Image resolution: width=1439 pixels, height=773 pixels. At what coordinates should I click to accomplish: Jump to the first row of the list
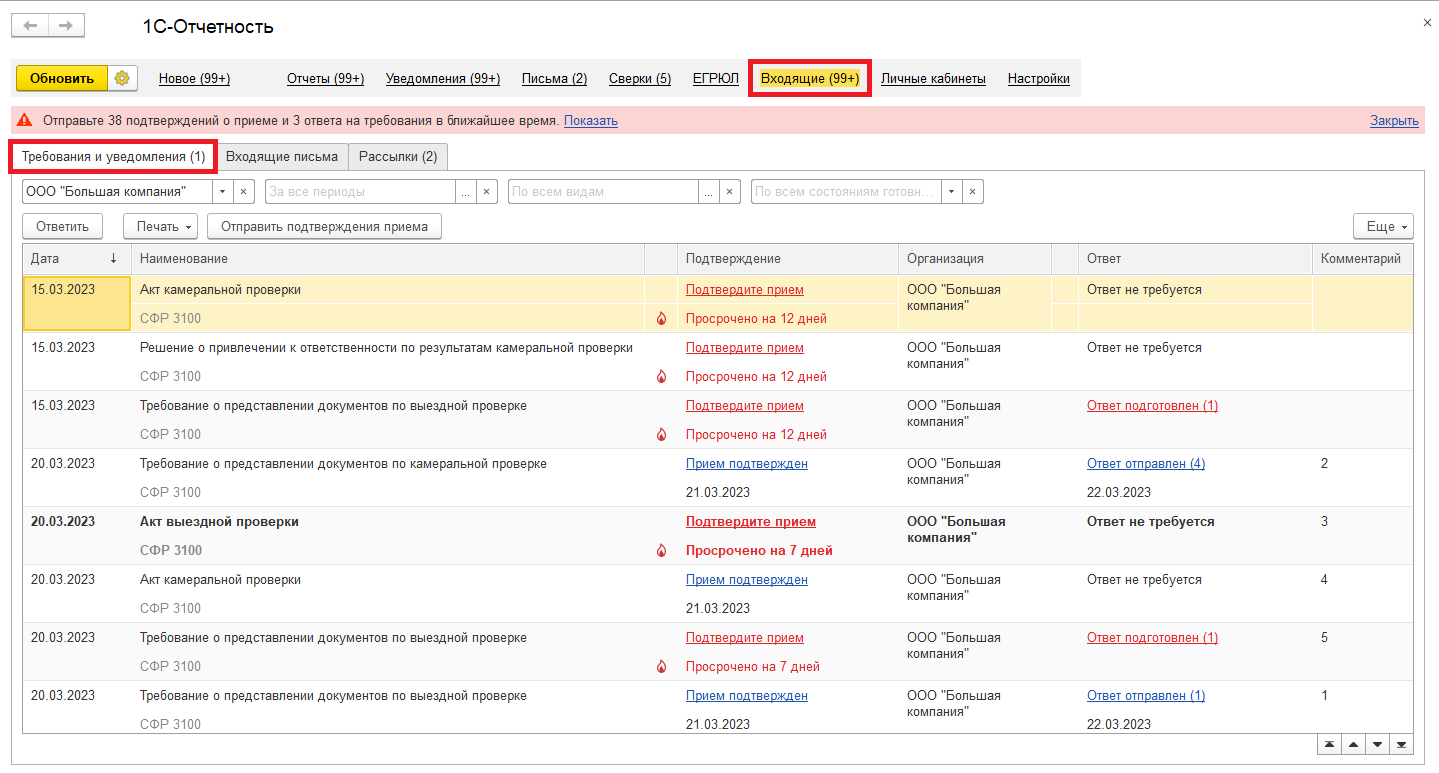[1329, 745]
